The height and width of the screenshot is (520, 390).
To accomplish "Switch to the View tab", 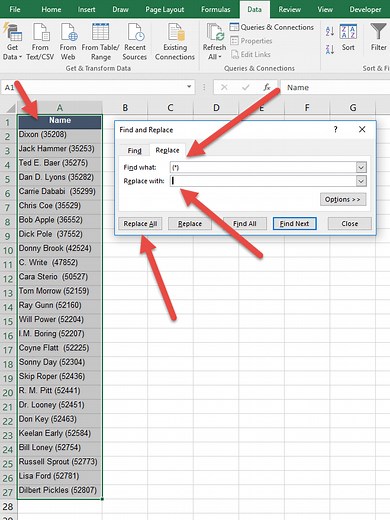I will pos(325,9).
